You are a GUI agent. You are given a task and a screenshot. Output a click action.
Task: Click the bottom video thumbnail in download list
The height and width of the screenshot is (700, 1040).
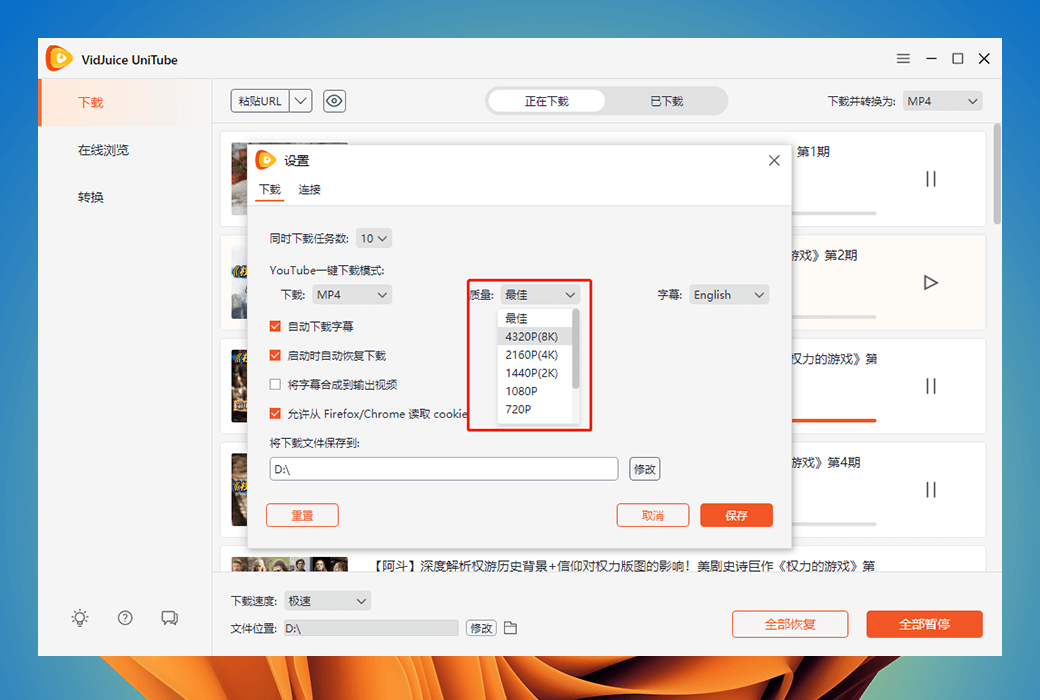[289, 564]
